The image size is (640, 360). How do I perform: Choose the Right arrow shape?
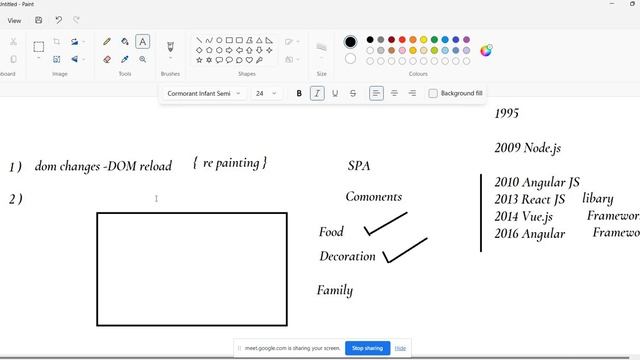pyautogui.click(x=229, y=50)
